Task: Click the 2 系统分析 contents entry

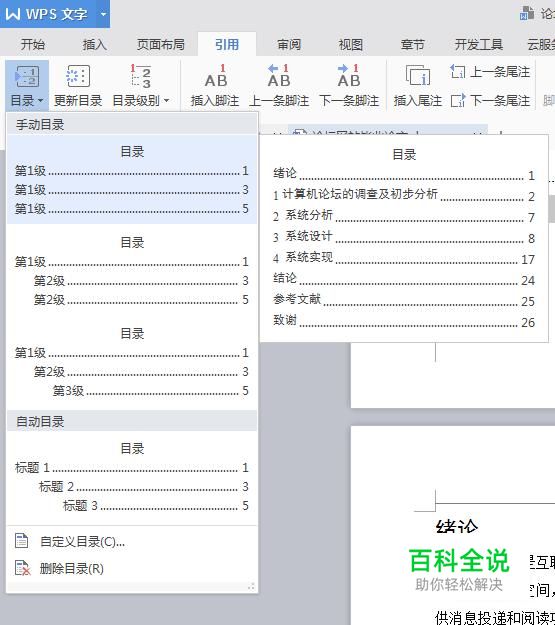Action: 404,216
